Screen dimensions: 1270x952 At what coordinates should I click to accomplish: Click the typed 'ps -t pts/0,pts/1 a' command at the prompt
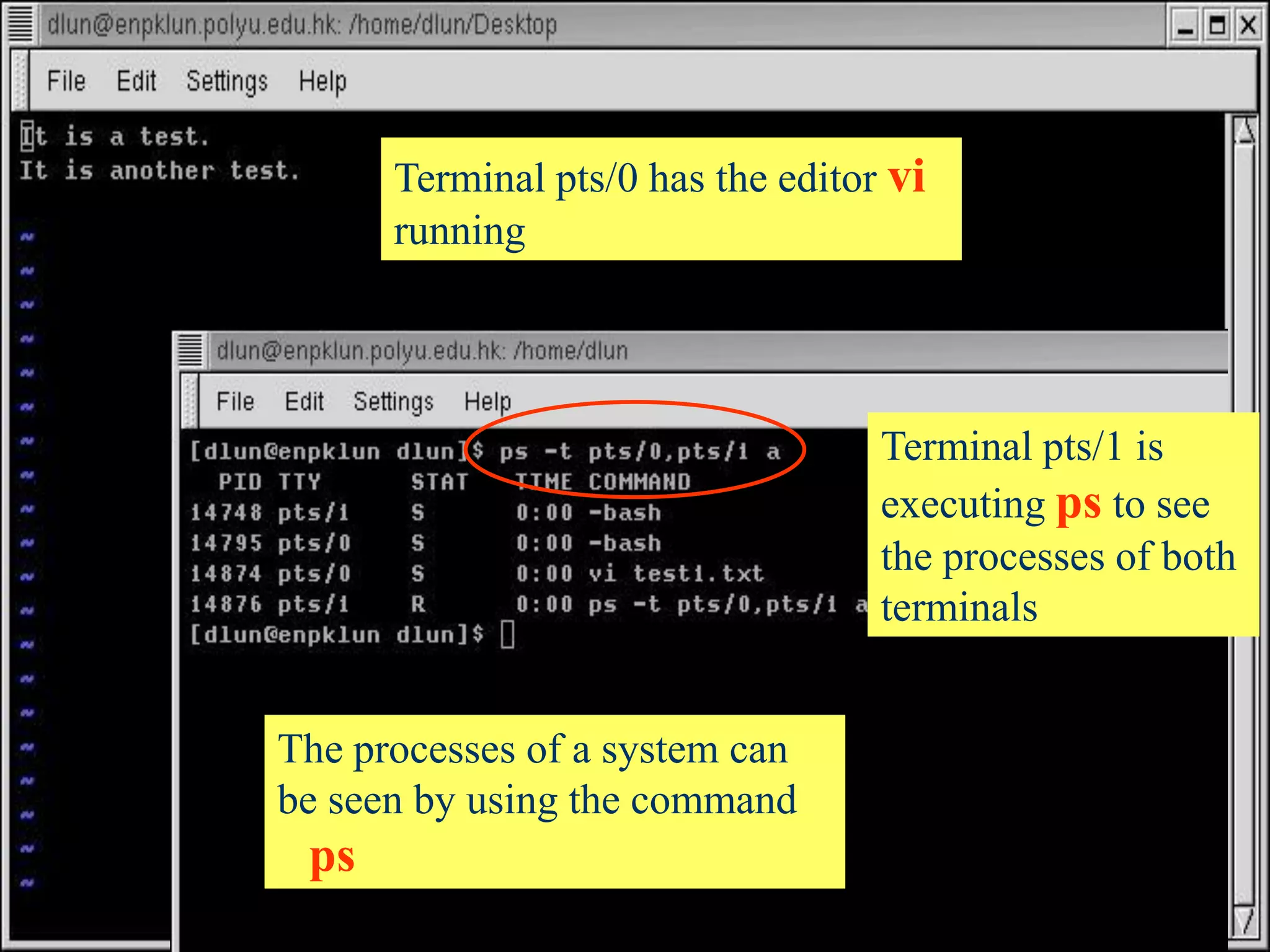tap(639, 451)
